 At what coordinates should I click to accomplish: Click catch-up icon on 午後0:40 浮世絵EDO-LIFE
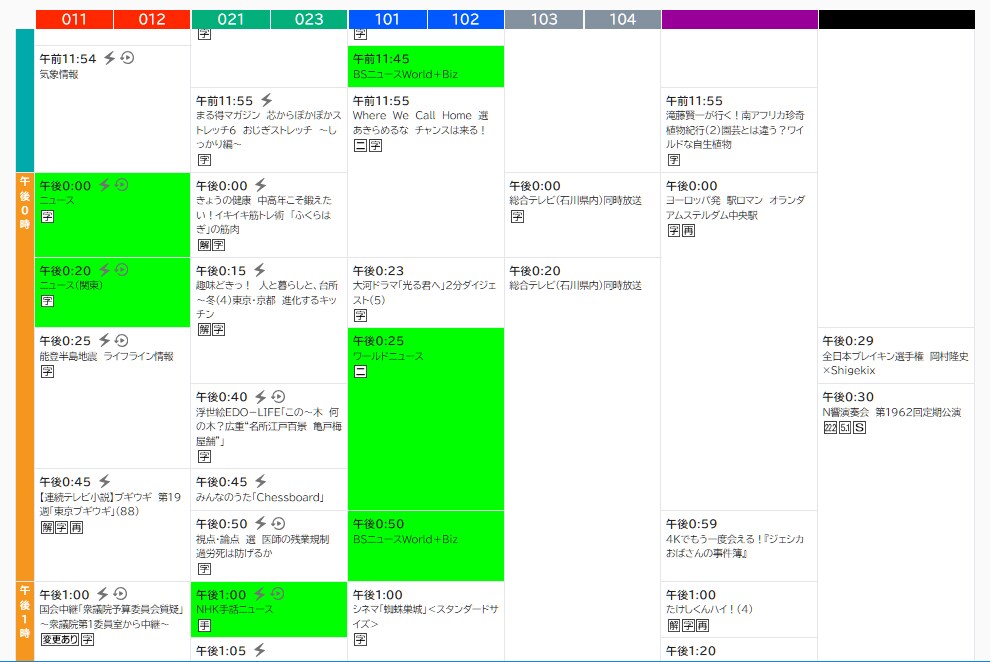click(x=278, y=396)
